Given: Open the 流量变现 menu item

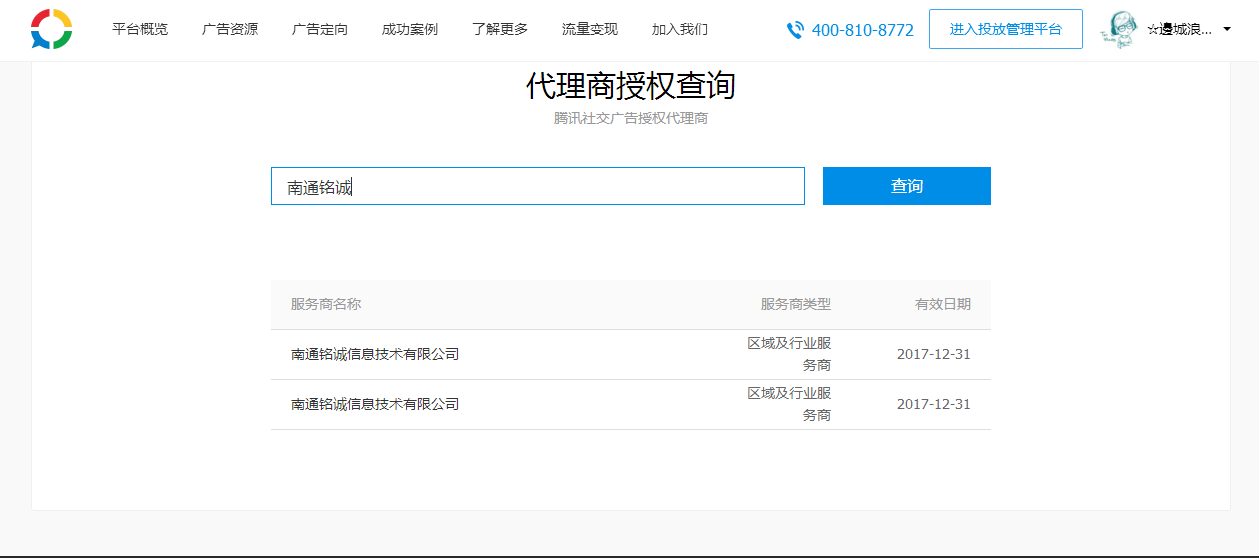Looking at the screenshot, I should (590, 29).
